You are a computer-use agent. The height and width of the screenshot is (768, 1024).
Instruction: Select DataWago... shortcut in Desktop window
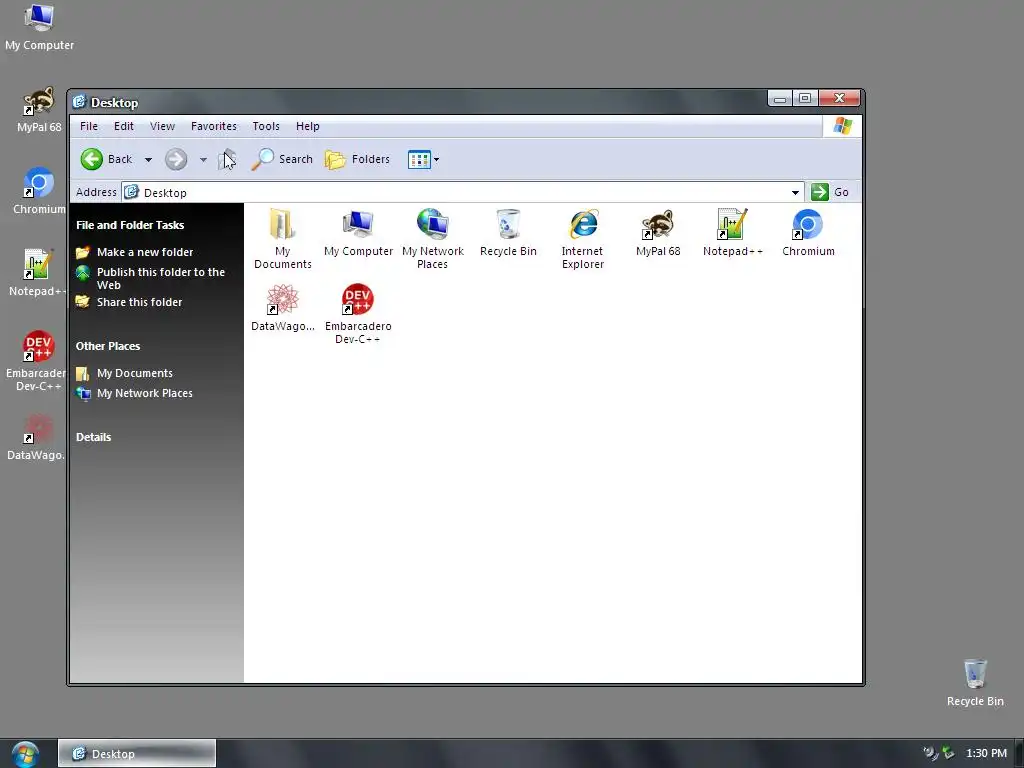pyautogui.click(x=282, y=299)
